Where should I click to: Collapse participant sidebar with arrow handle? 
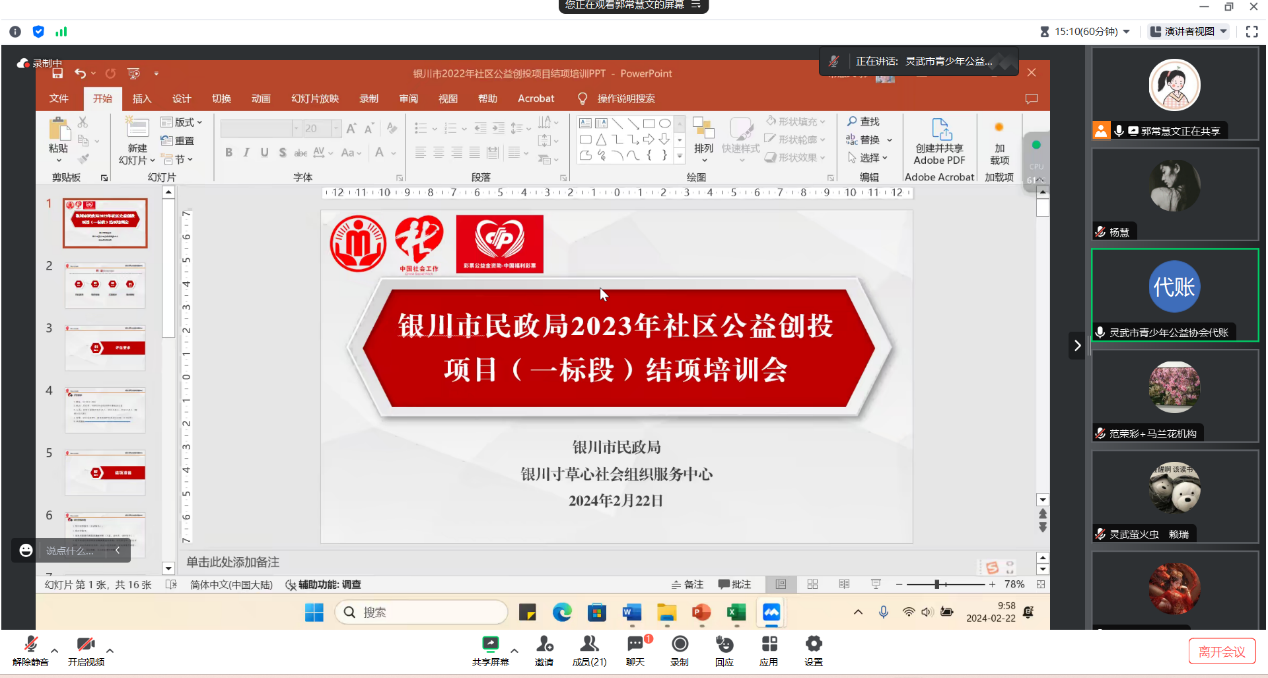coord(1077,345)
